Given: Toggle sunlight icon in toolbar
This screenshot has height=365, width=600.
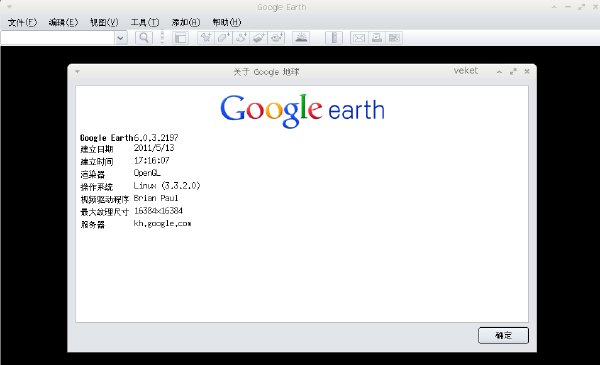Looking at the screenshot, I should tap(301, 37).
